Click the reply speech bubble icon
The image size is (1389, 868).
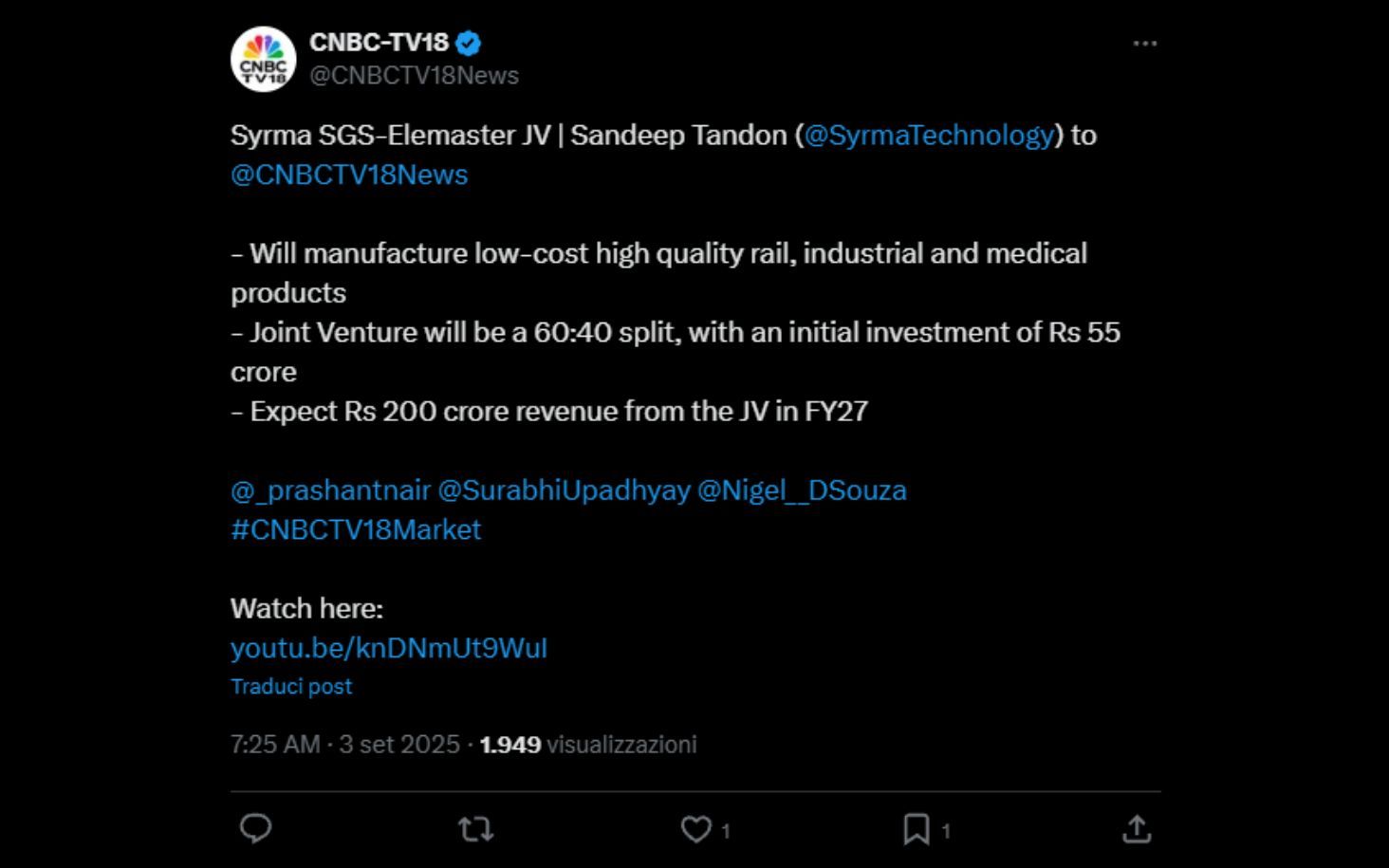coord(255,829)
